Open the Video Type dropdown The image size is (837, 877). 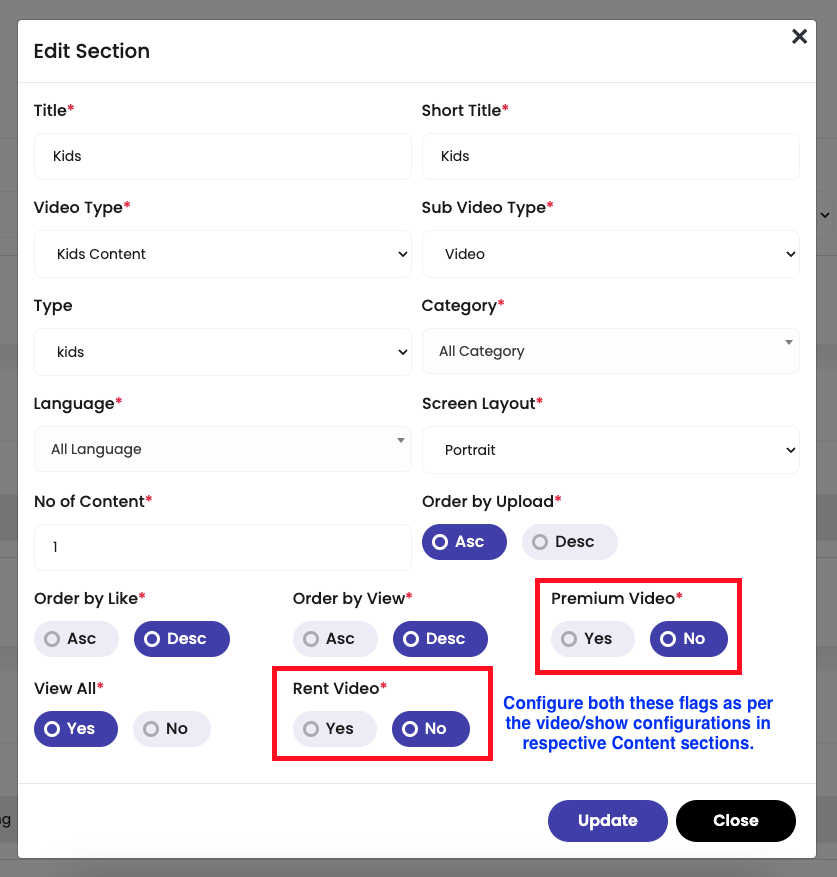(x=223, y=254)
